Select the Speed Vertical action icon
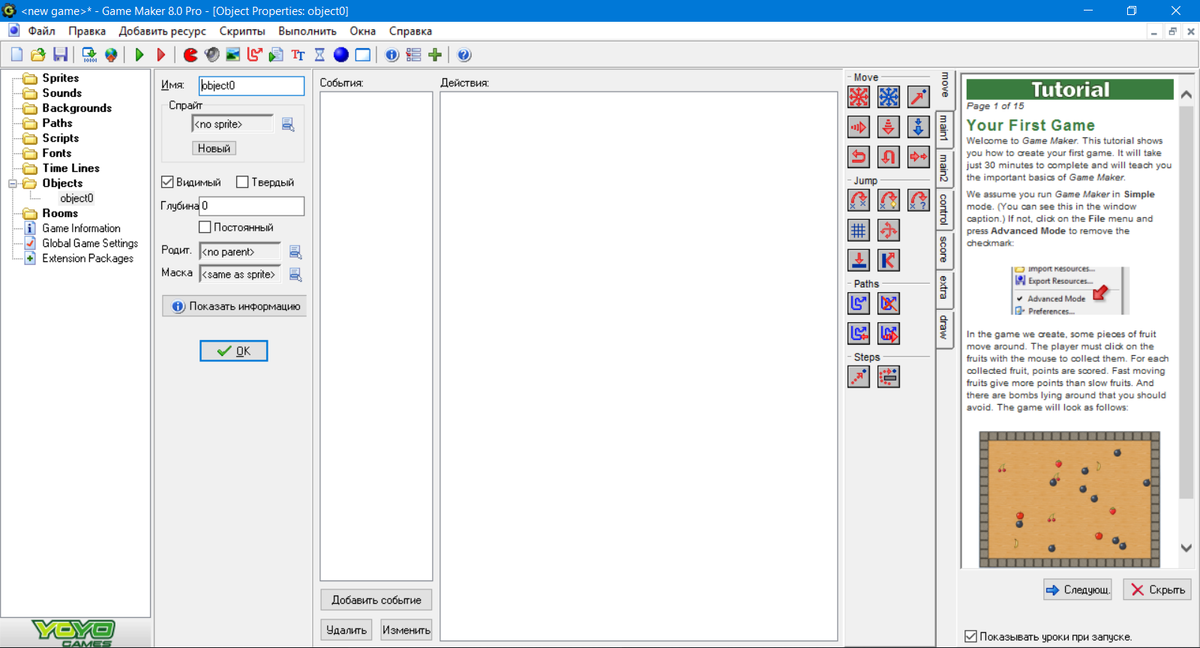The width and height of the screenshot is (1200, 648). (x=889, y=127)
